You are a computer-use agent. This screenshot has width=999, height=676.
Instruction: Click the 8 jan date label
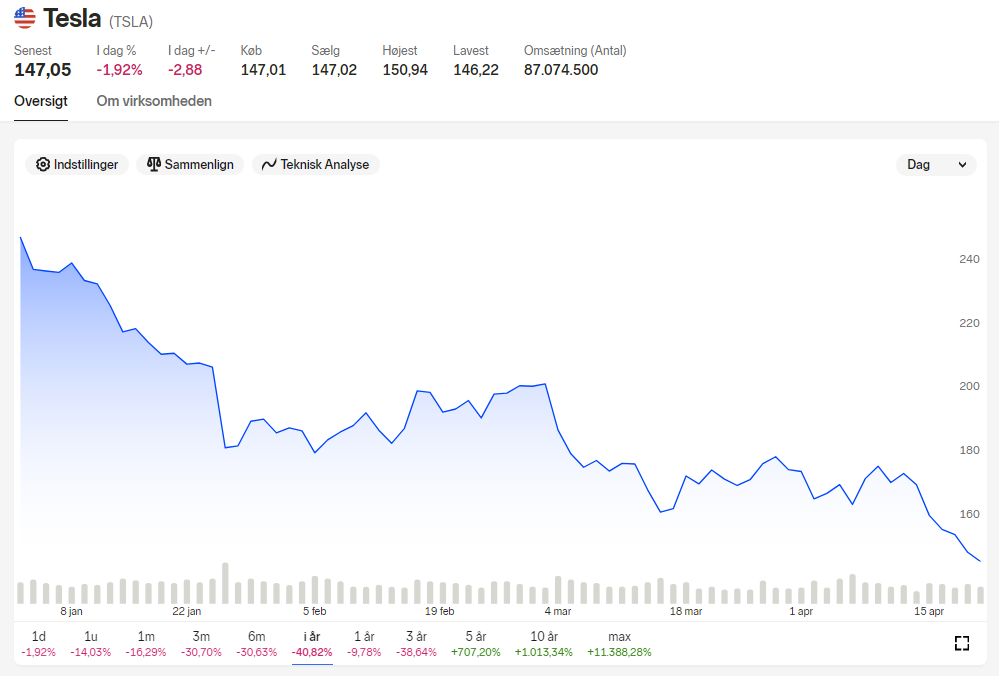click(x=71, y=611)
